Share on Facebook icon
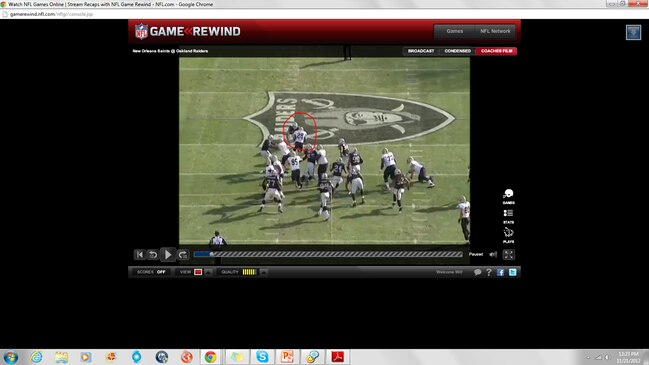649x365 pixels. (x=500, y=272)
